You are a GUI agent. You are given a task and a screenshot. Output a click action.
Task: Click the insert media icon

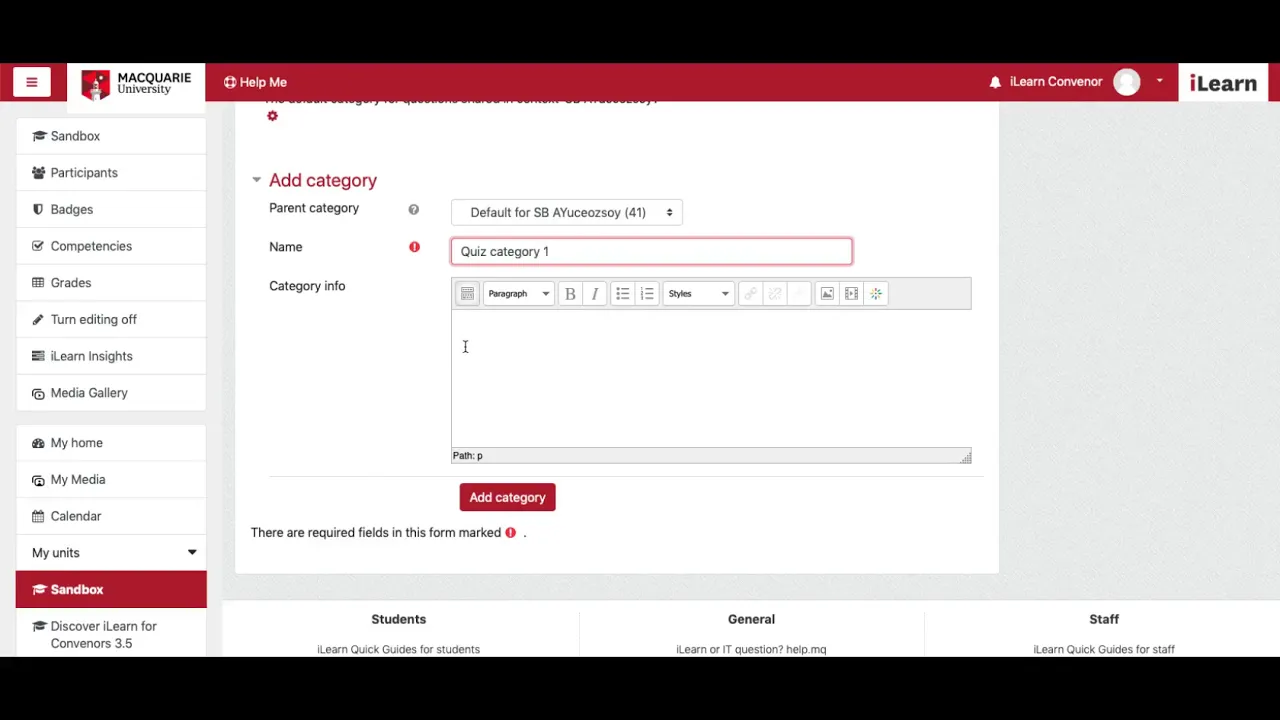[x=851, y=294]
